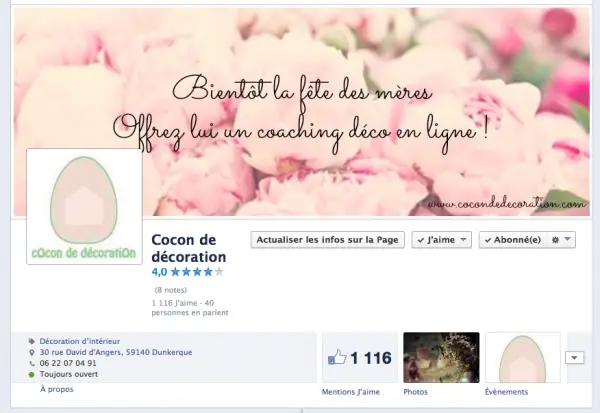The image size is (600, 413).
Task: Click the location pin icon beside address
Action: (x=31, y=352)
